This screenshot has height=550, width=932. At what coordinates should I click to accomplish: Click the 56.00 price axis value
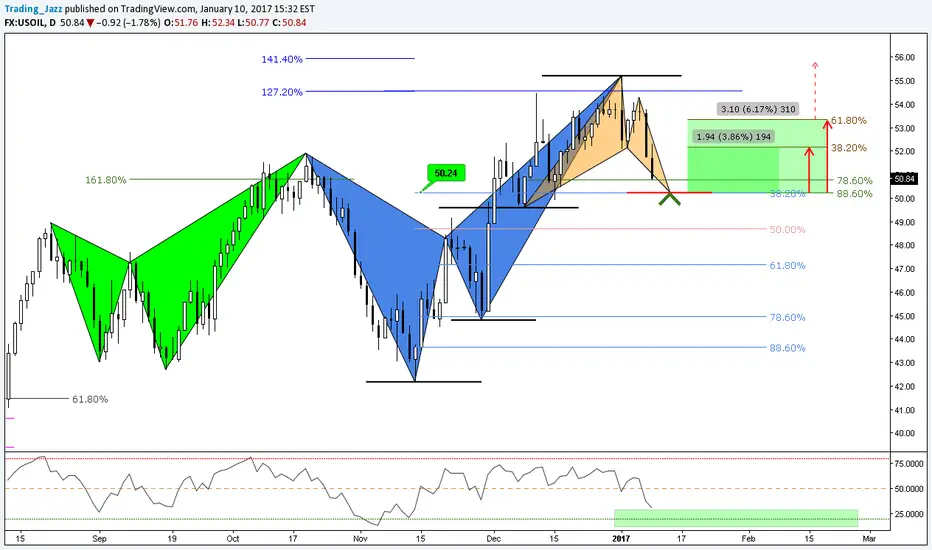pyautogui.click(x=905, y=57)
